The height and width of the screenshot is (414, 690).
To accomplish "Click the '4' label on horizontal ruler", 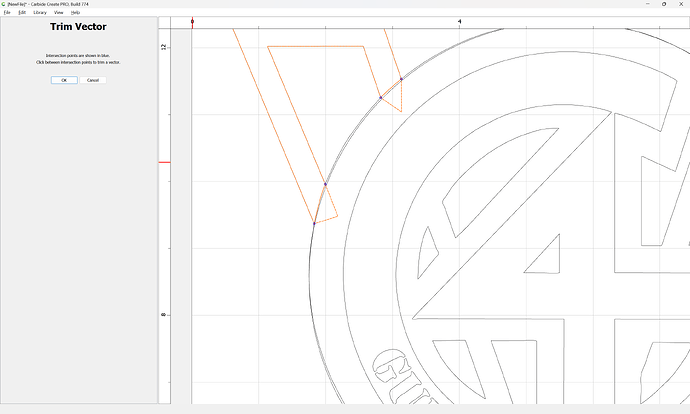I will pyautogui.click(x=459, y=21).
